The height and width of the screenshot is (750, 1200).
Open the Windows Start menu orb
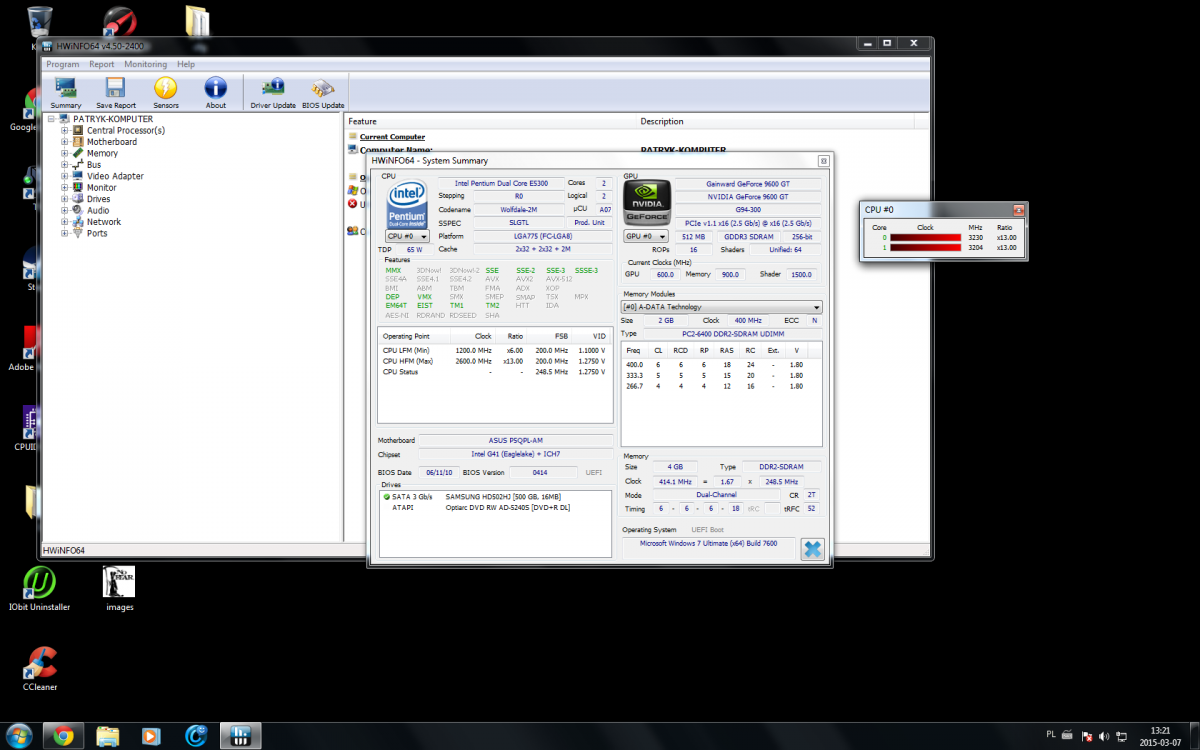19,735
